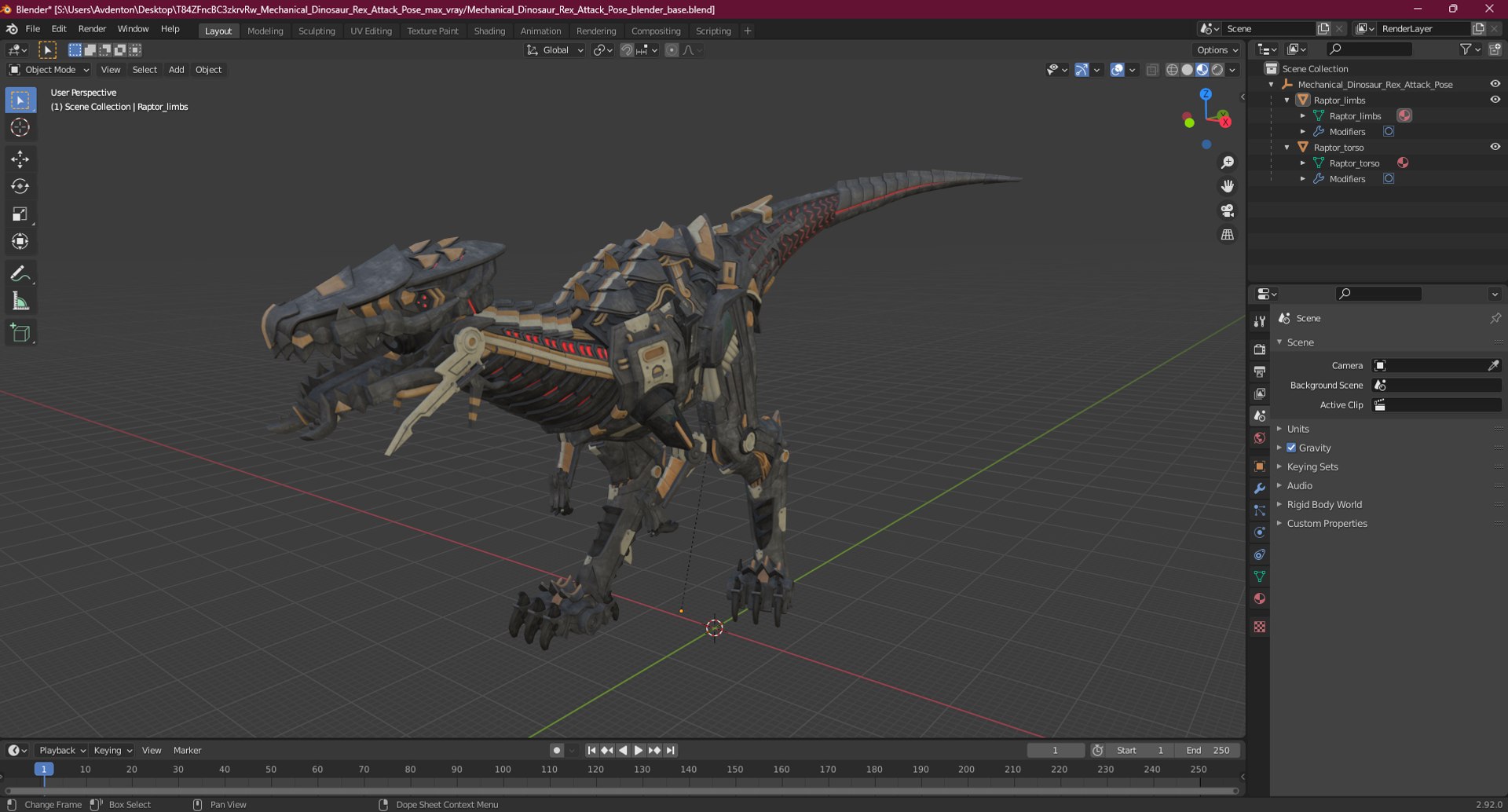Open the Render menu
This screenshot has height=812, width=1508.
coord(92,29)
